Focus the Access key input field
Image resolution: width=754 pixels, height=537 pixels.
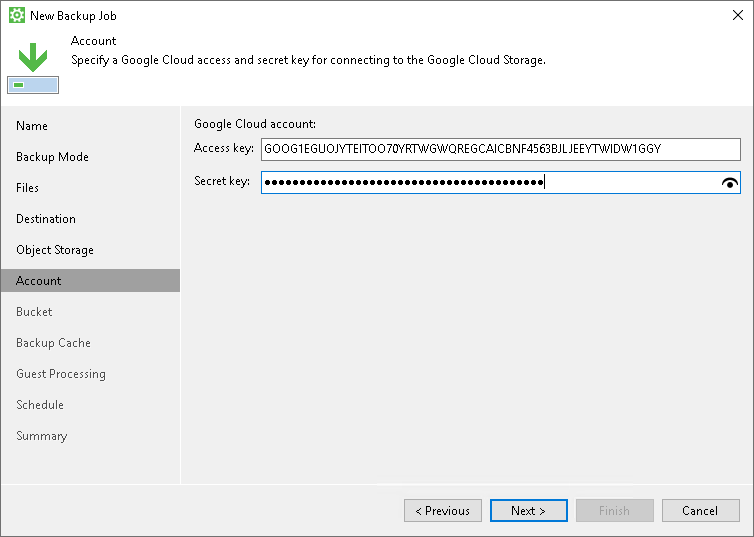coord(501,149)
